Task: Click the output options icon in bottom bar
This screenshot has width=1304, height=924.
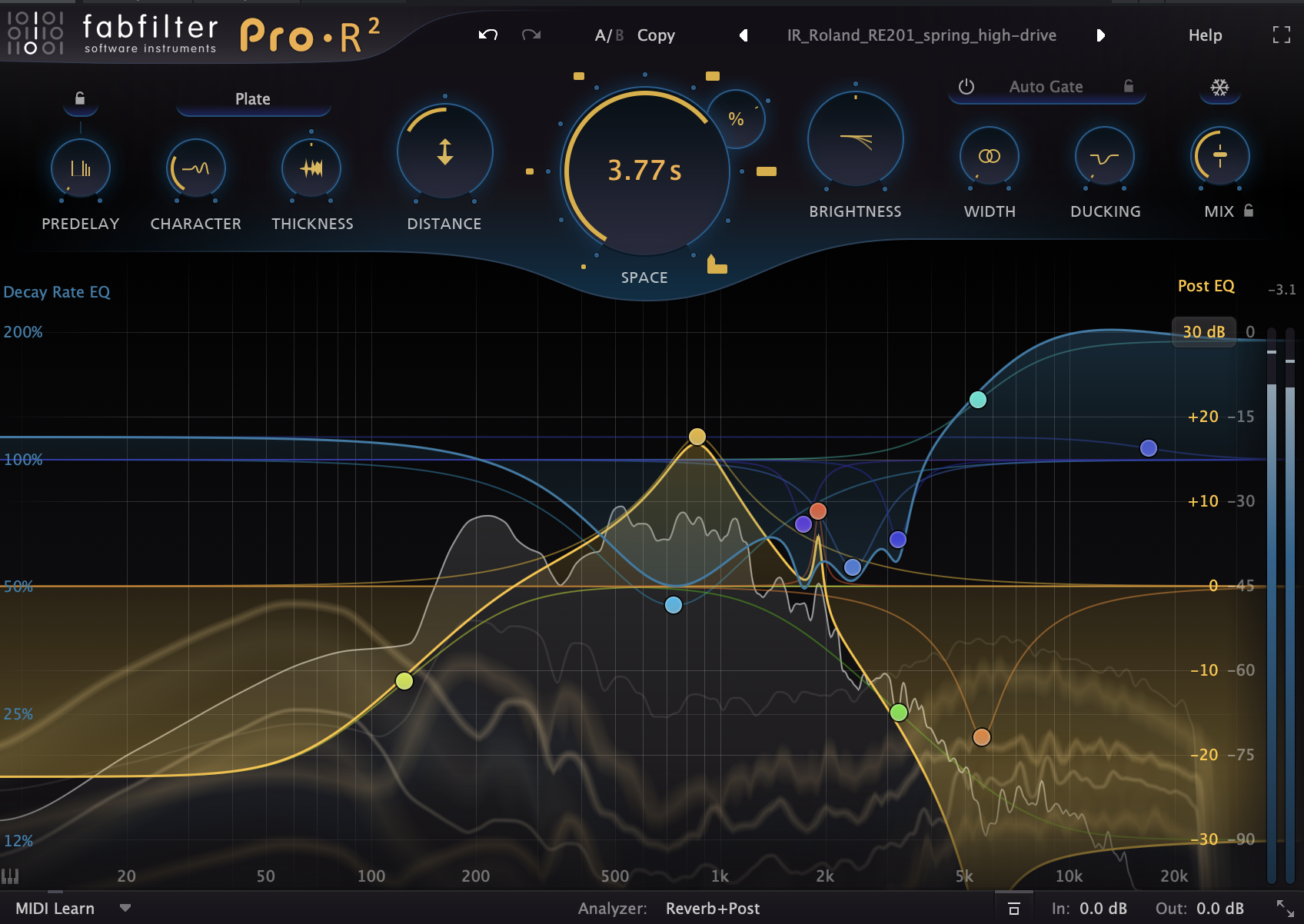Action: pos(1013,909)
